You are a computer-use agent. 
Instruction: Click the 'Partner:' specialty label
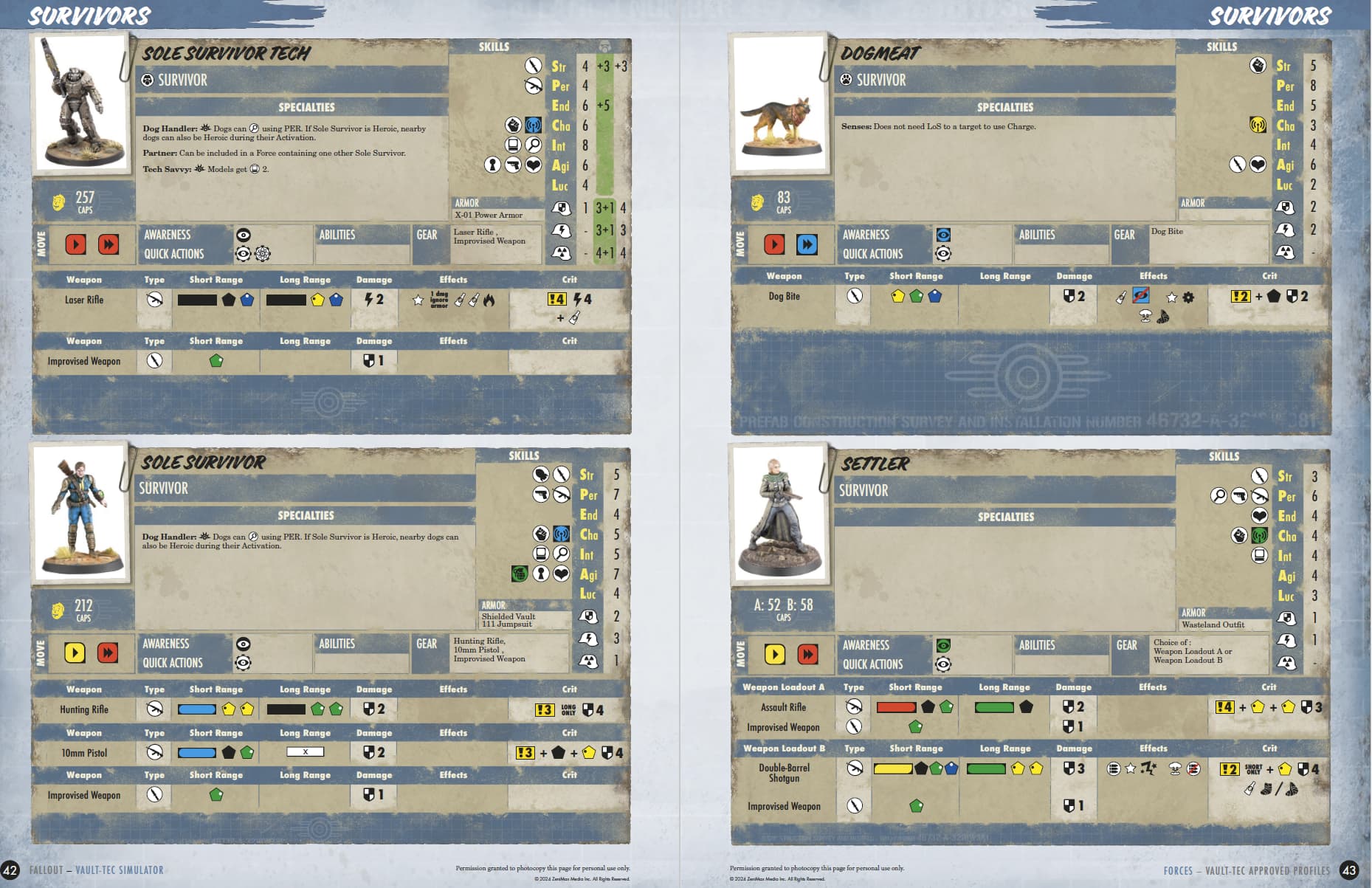[159, 154]
